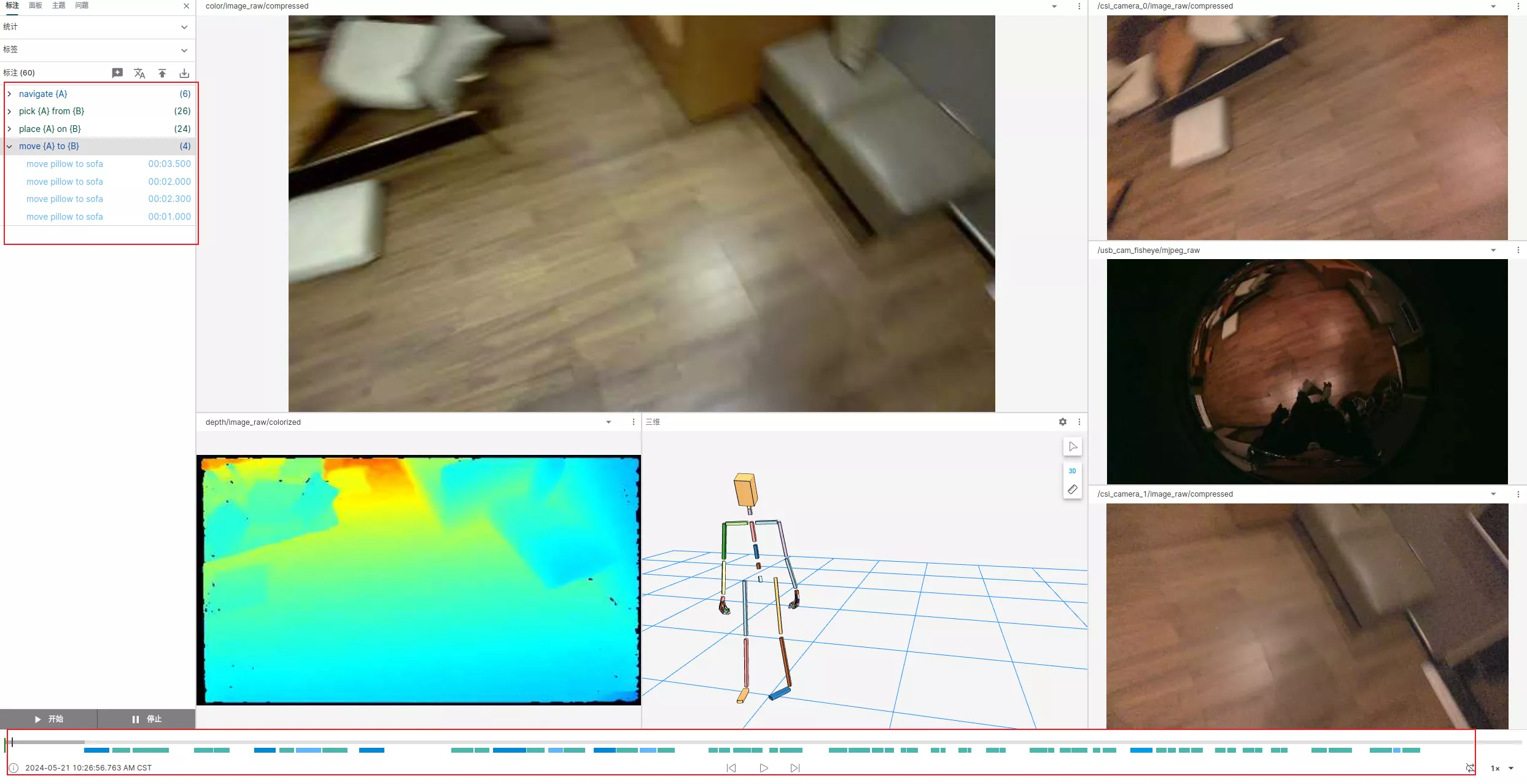Open the 3D panel settings gear
The width and height of the screenshot is (1527, 784).
tap(1063, 422)
